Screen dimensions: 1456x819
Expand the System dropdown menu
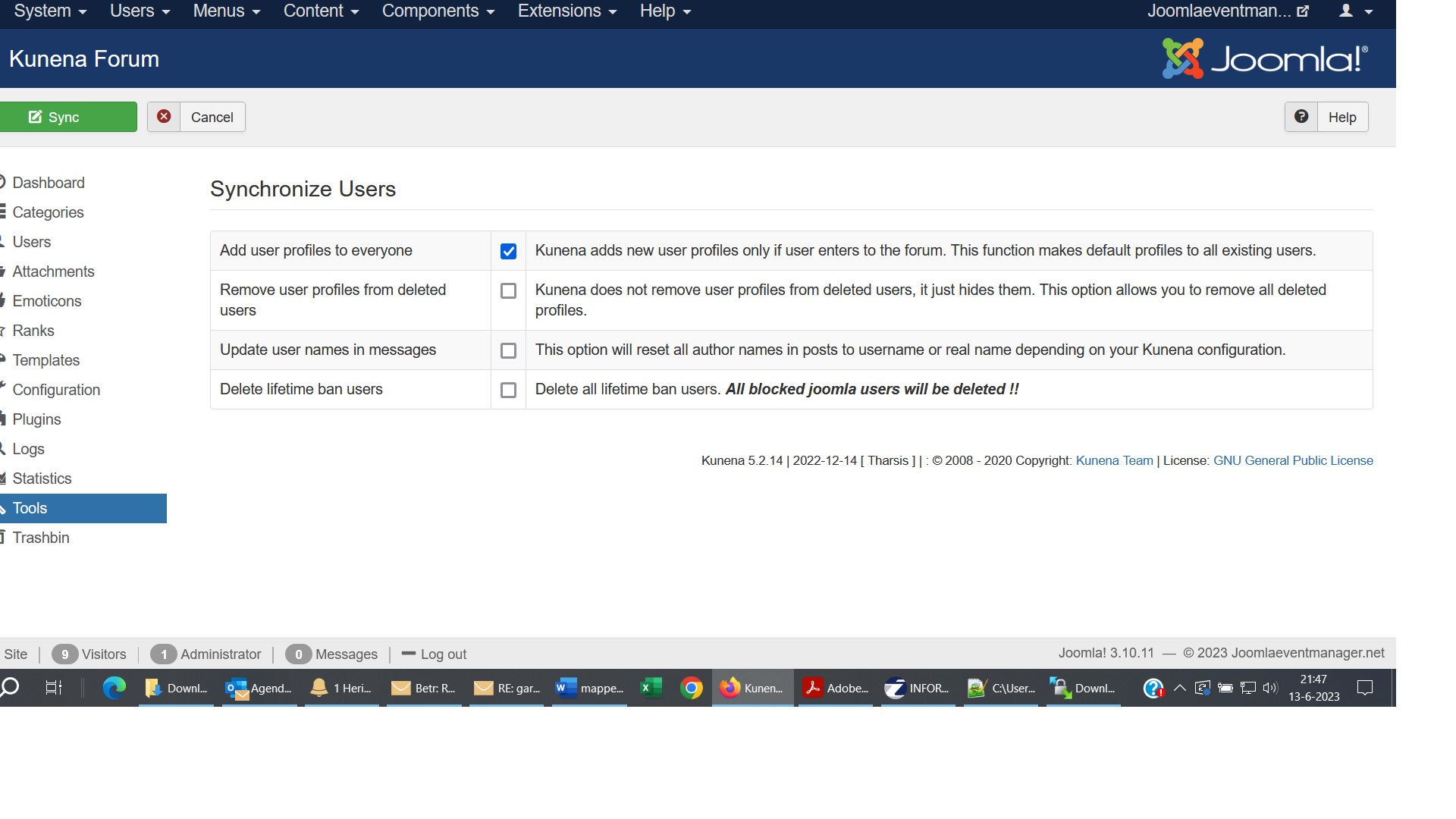50,11
